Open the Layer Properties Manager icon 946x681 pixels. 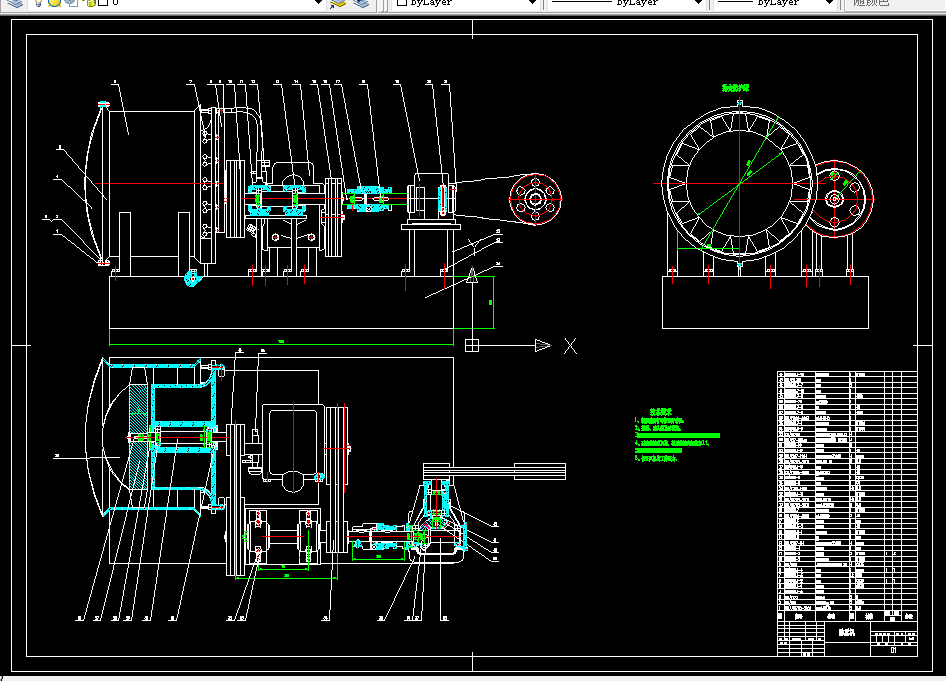[14, 3]
